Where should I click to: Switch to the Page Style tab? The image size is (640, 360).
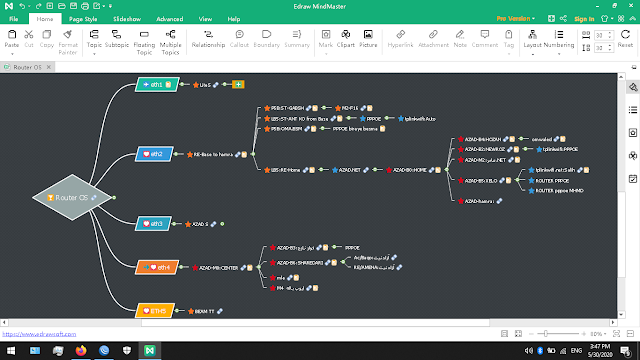tap(83, 19)
